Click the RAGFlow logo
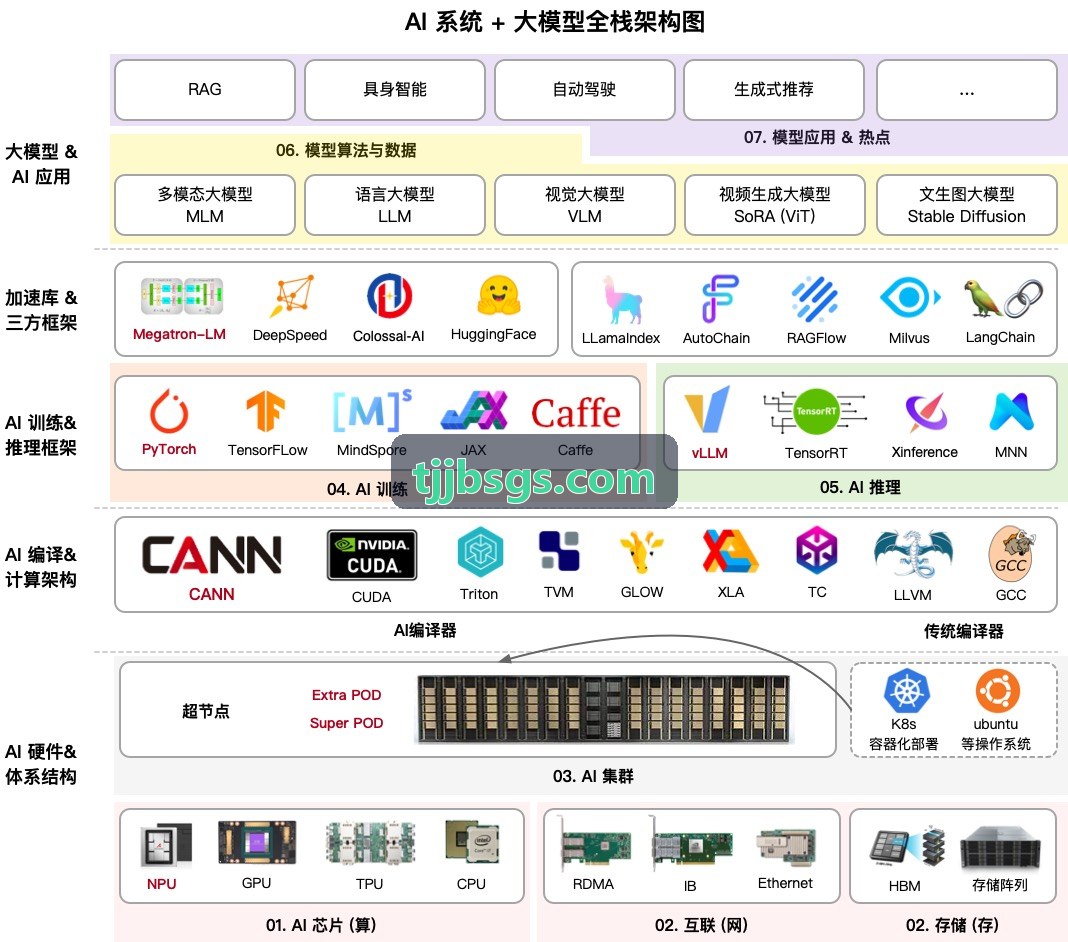The image size is (1068, 942). click(815, 299)
